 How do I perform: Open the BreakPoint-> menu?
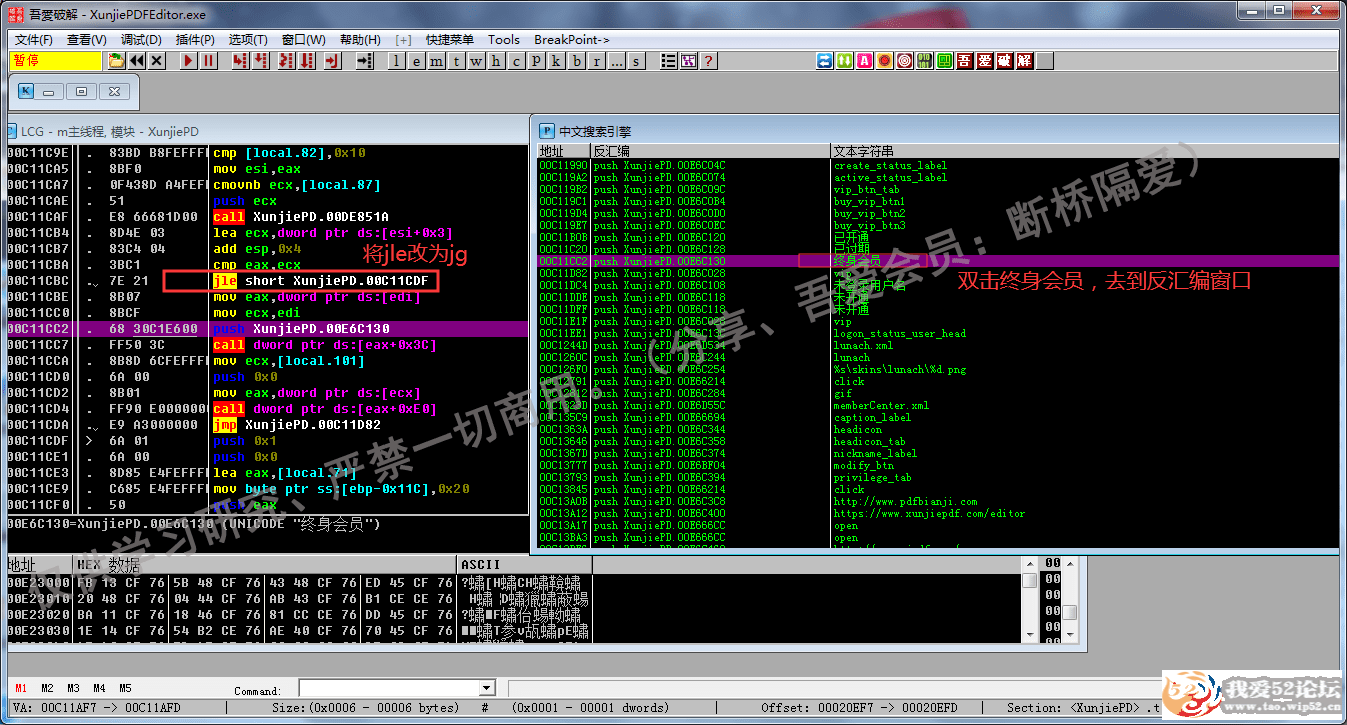[x=572, y=40]
